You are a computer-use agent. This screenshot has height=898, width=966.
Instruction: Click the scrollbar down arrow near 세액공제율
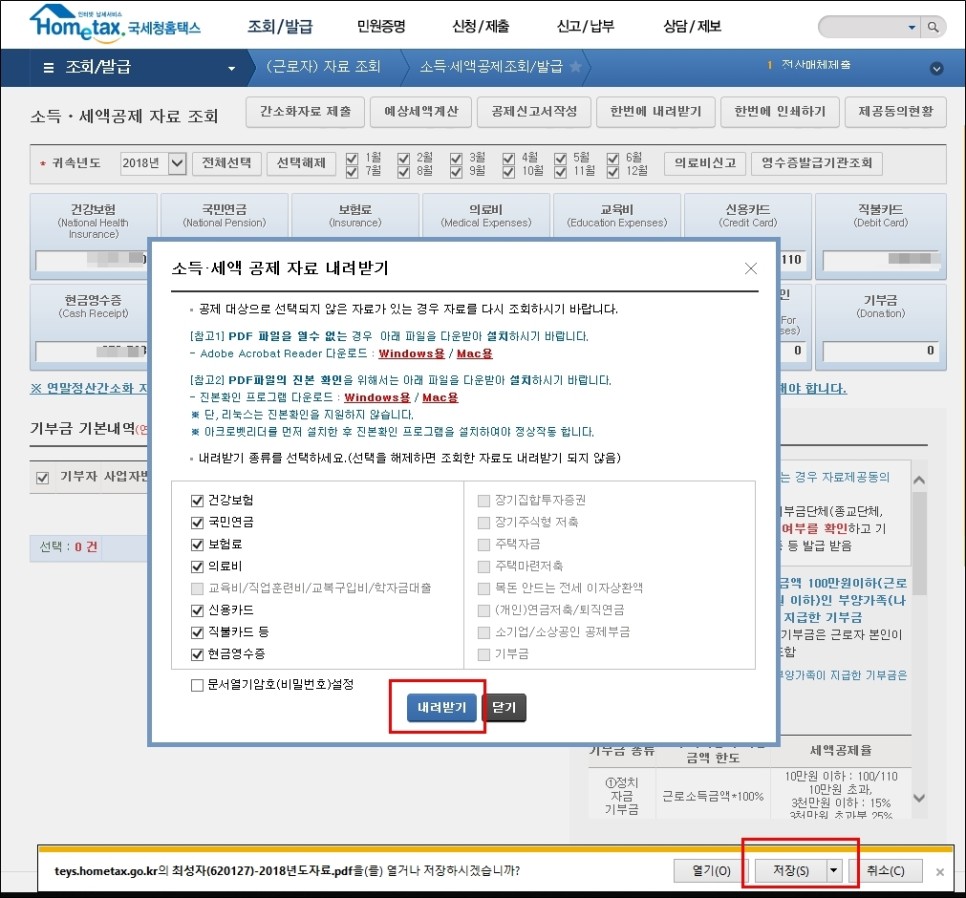click(x=919, y=798)
